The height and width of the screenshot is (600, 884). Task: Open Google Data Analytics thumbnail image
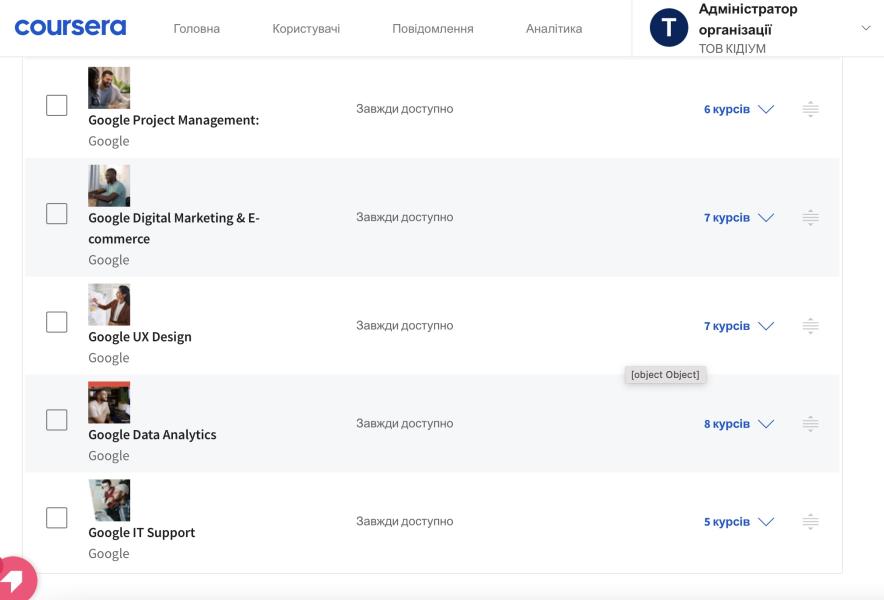pyautogui.click(x=109, y=403)
